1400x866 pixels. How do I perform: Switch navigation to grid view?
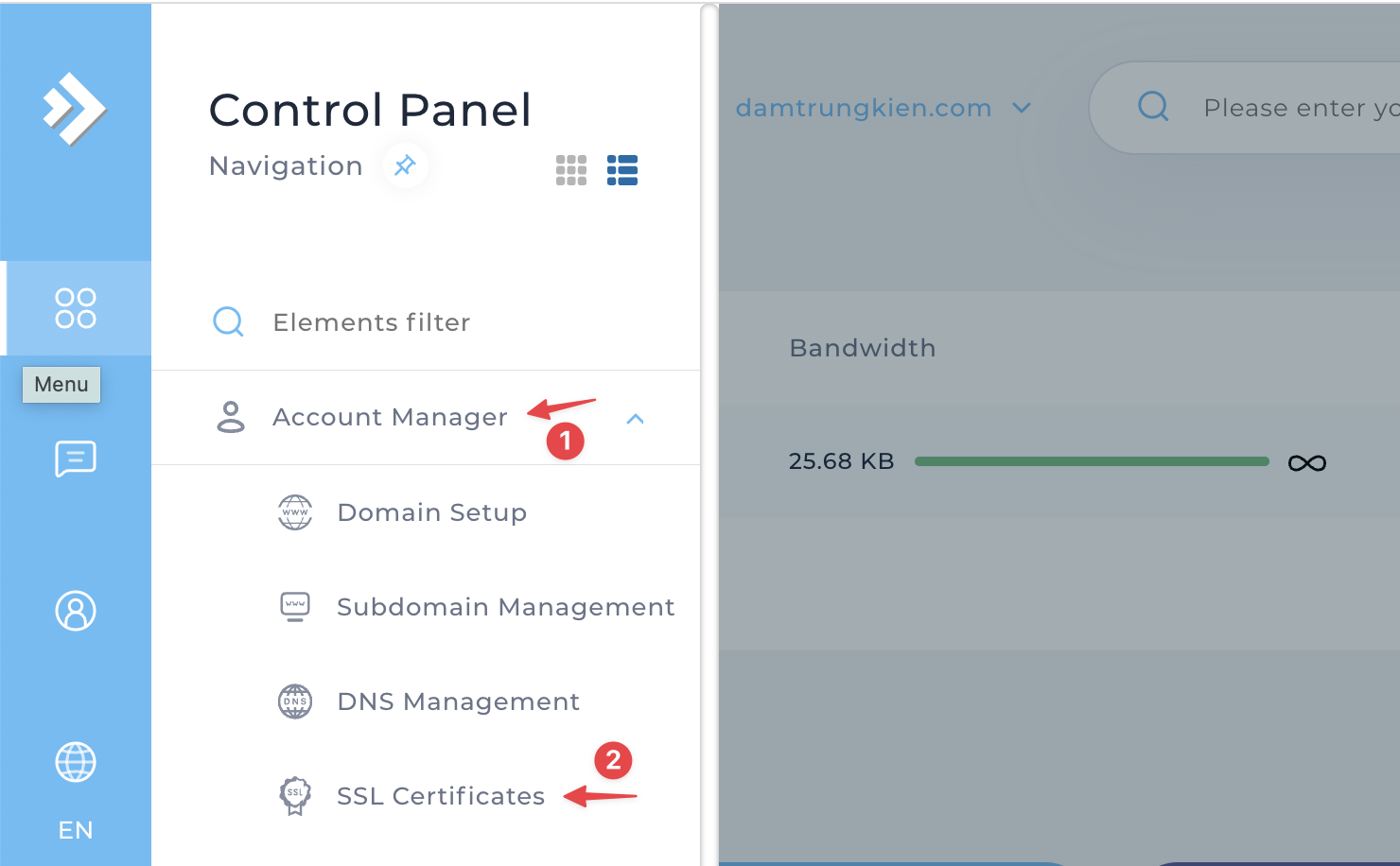coord(571,170)
